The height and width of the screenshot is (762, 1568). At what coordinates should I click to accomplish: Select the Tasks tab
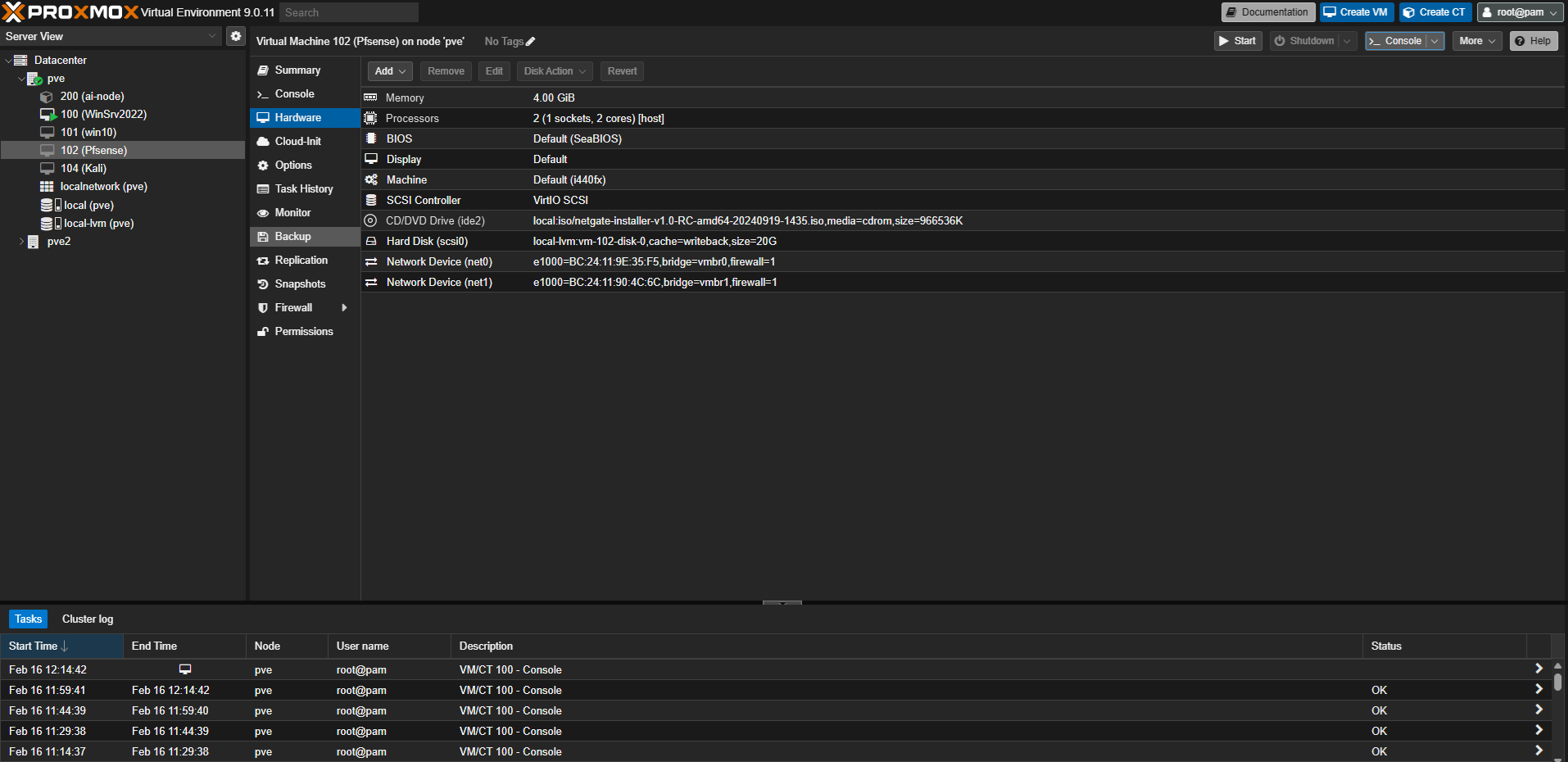pyautogui.click(x=27, y=619)
